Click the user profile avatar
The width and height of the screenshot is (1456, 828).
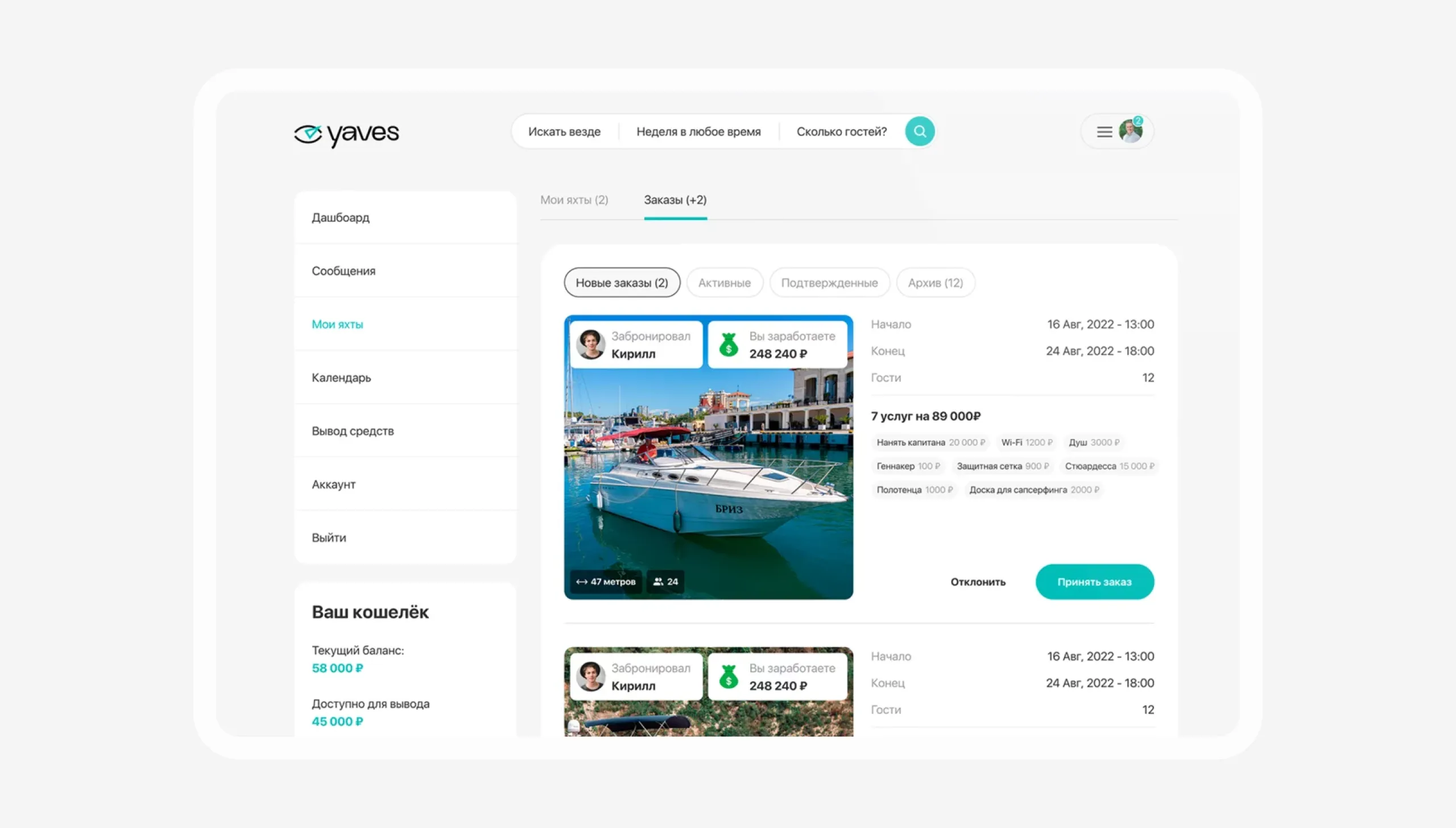(1131, 131)
